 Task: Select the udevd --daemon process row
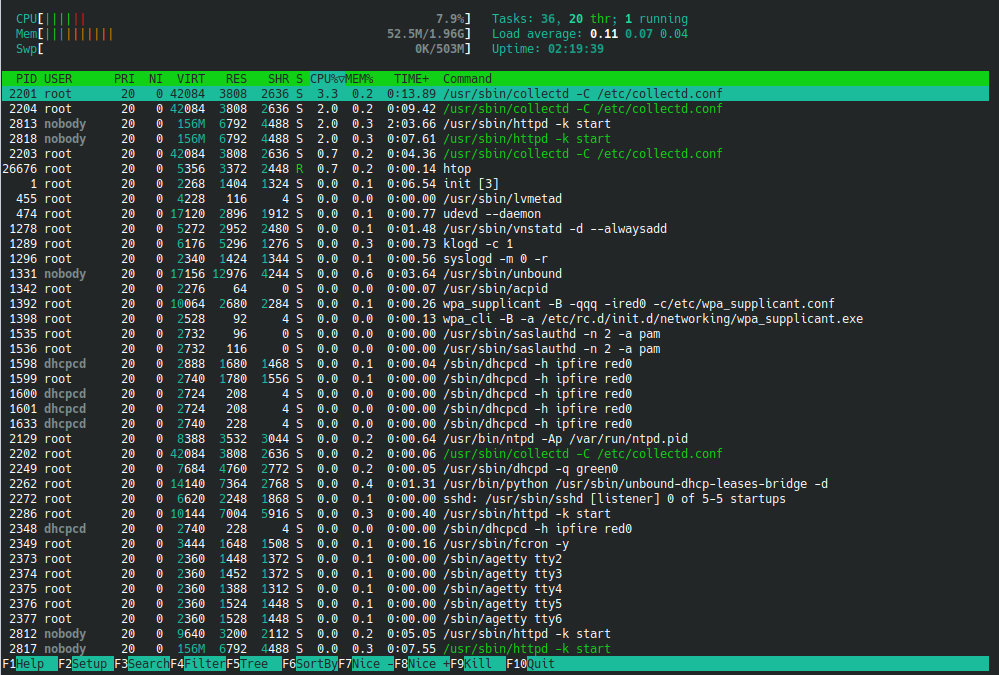(x=495, y=214)
